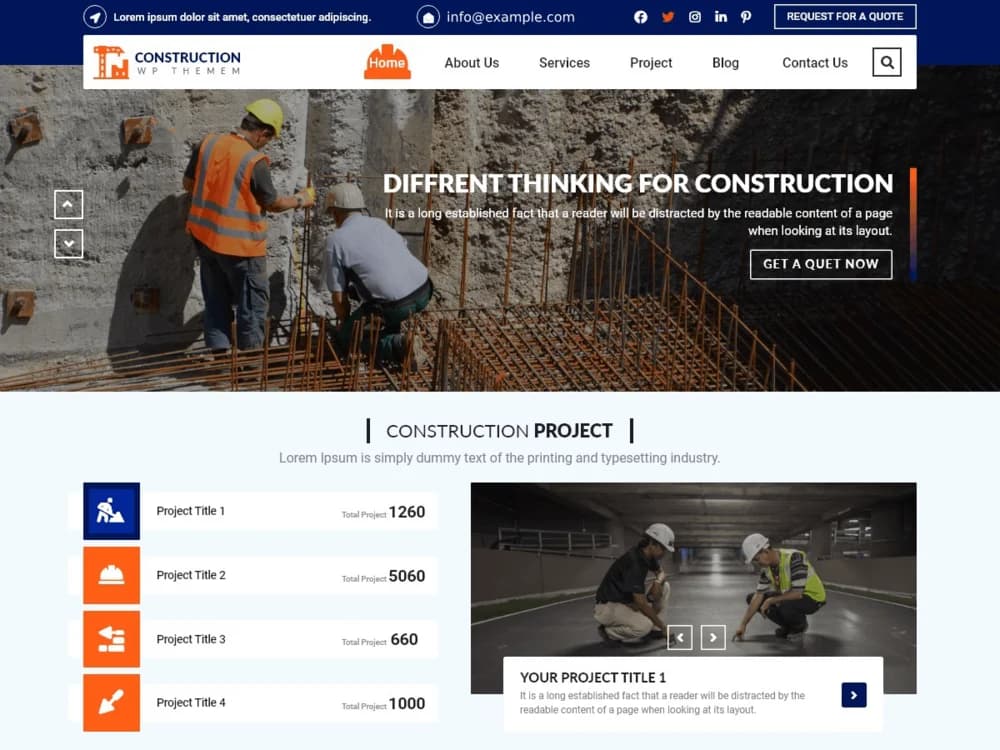
Task: Click the arrow icon for Project Title 4
Action: click(110, 703)
